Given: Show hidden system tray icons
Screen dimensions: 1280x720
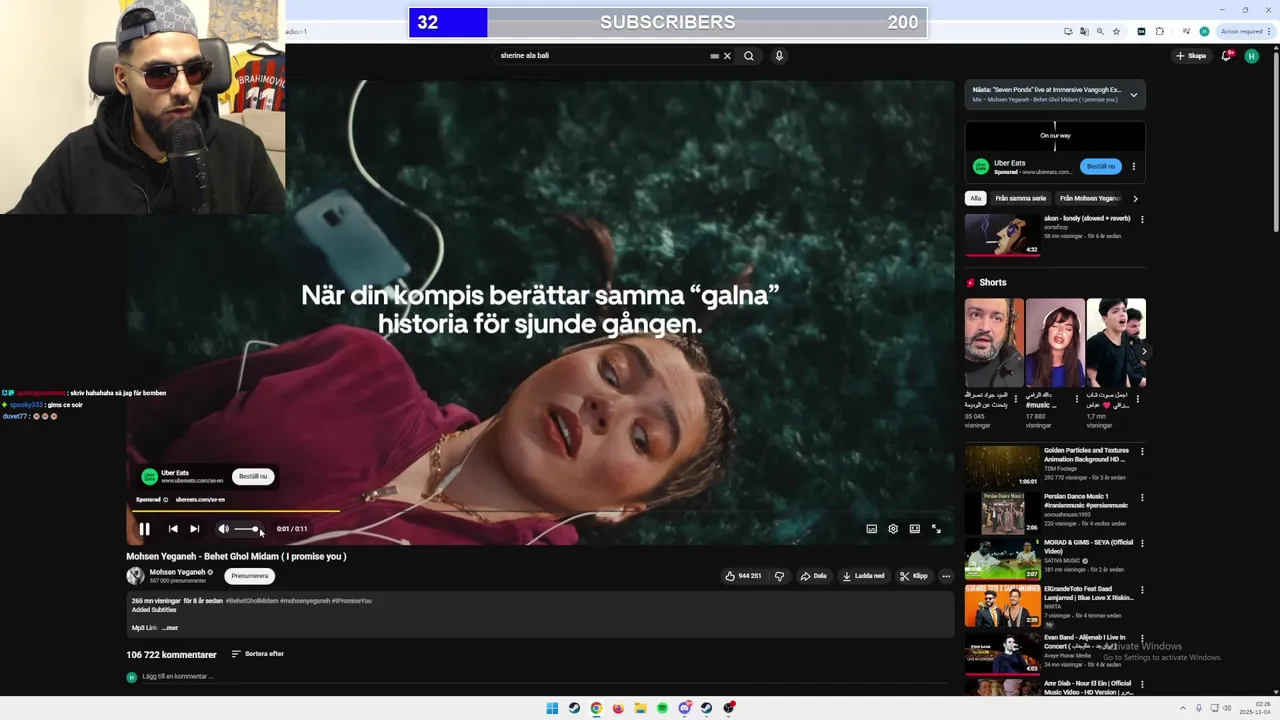Looking at the screenshot, I should pyautogui.click(x=1183, y=708).
